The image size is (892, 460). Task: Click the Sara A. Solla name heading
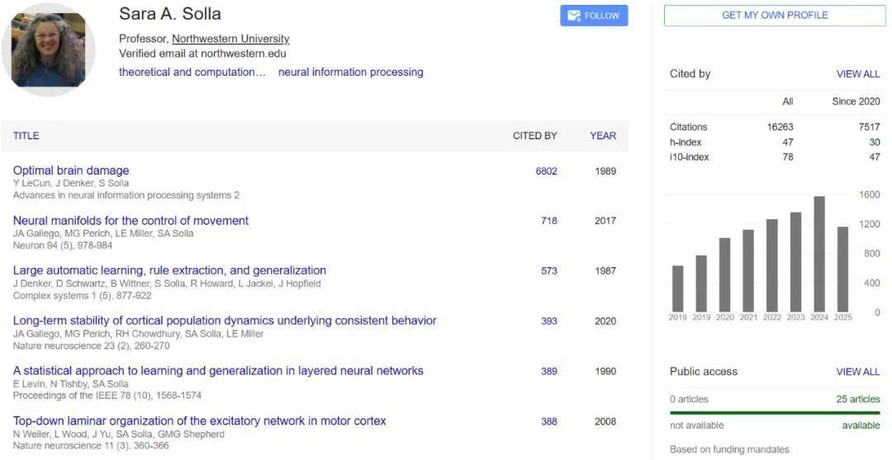coord(170,14)
